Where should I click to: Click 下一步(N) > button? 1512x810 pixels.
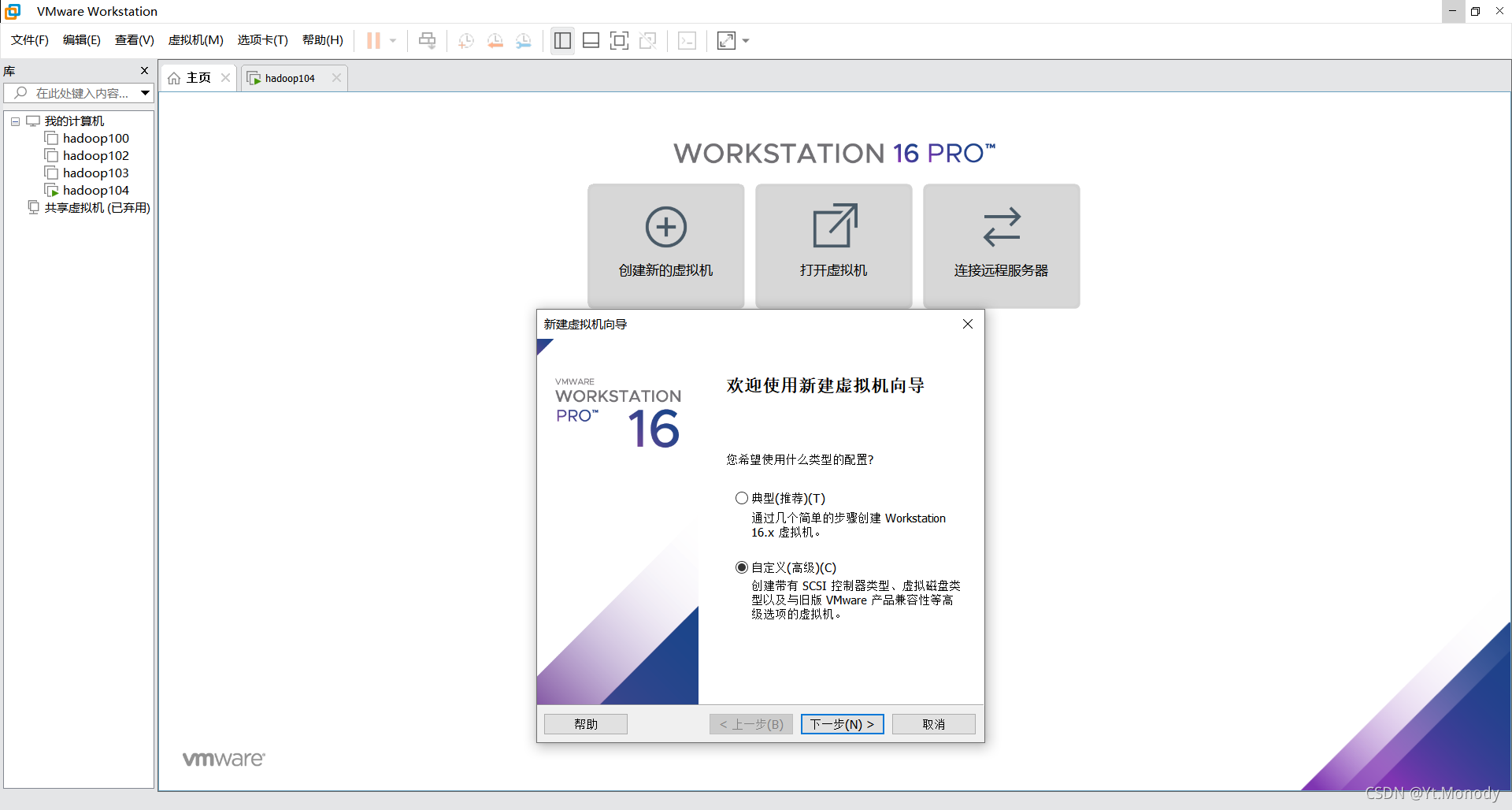click(843, 724)
